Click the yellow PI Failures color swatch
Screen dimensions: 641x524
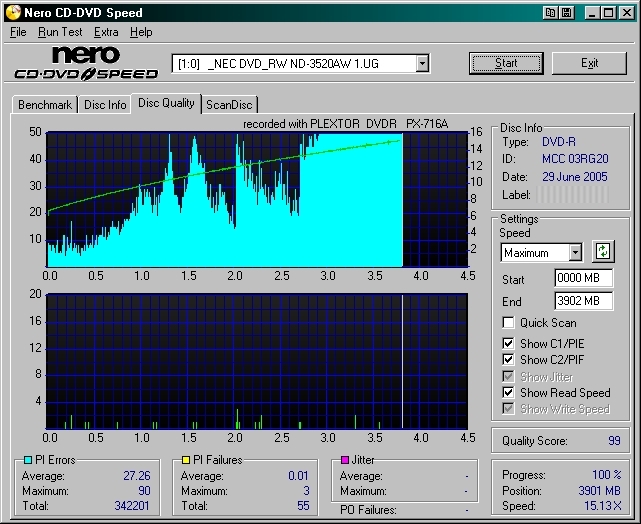pyautogui.click(x=186, y=460)
